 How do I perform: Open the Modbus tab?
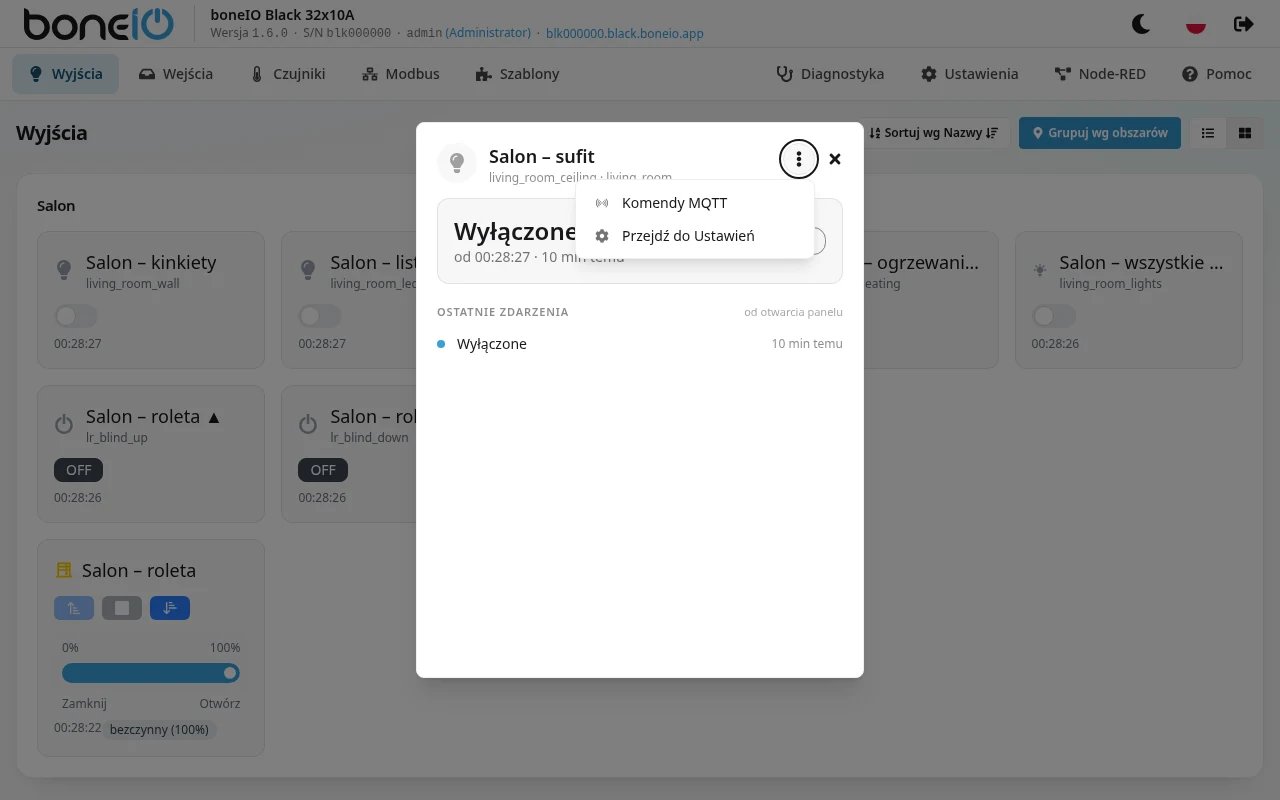coord(401,74)
